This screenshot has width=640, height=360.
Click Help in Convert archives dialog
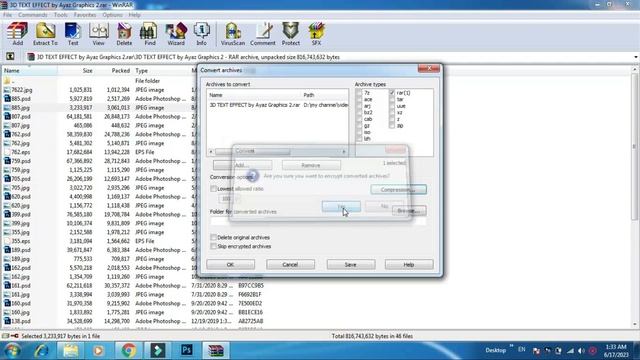pos(409,264)
